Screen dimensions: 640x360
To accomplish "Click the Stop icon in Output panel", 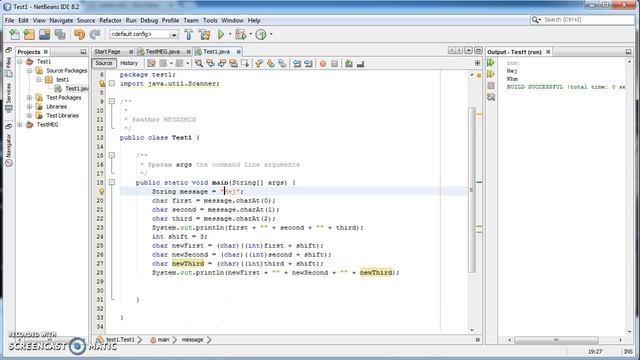I will coord(491,85).
